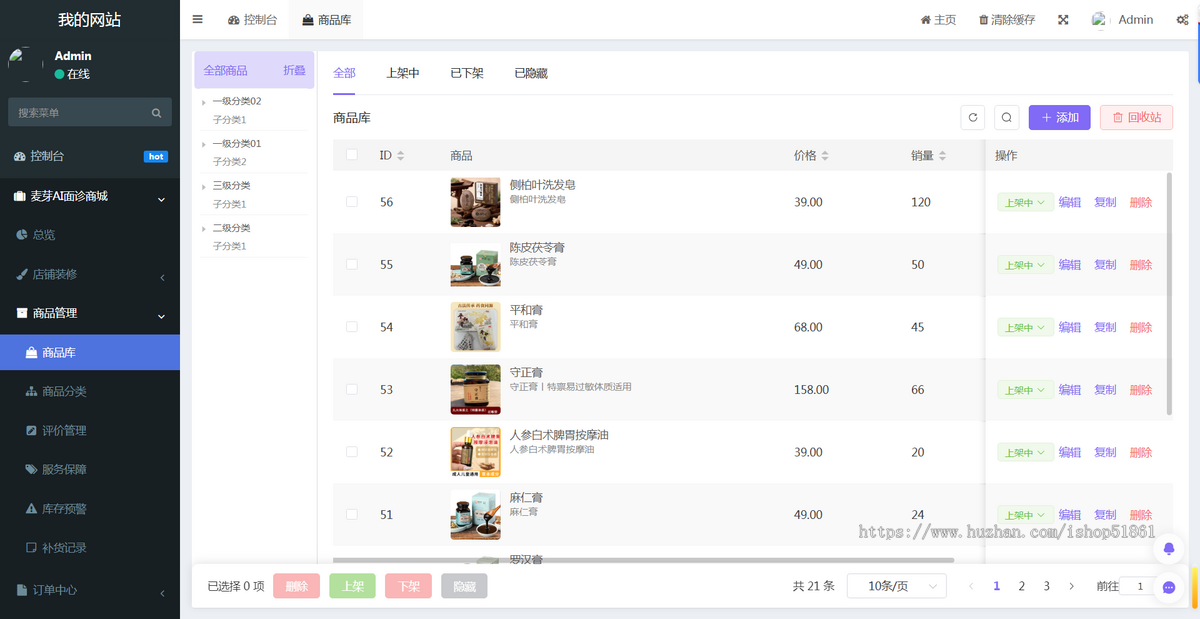Viewport: 1200px width, 619px height.
Task: Click 删除 for 人参白术脾胃按摩油
Action: point(1141,452)
